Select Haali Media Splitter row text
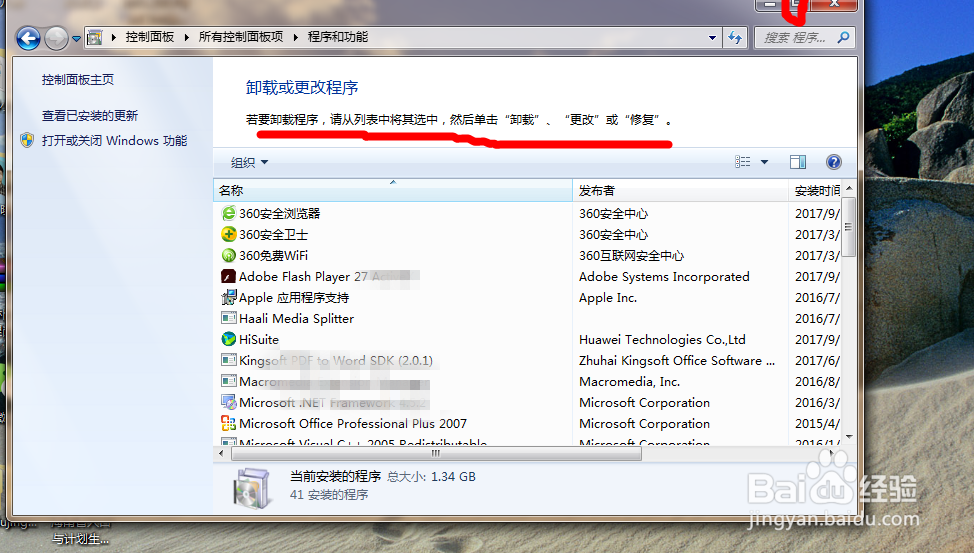The width and height of the screenshot is (974, 553). pyautogui.click(x=296, y=318)
